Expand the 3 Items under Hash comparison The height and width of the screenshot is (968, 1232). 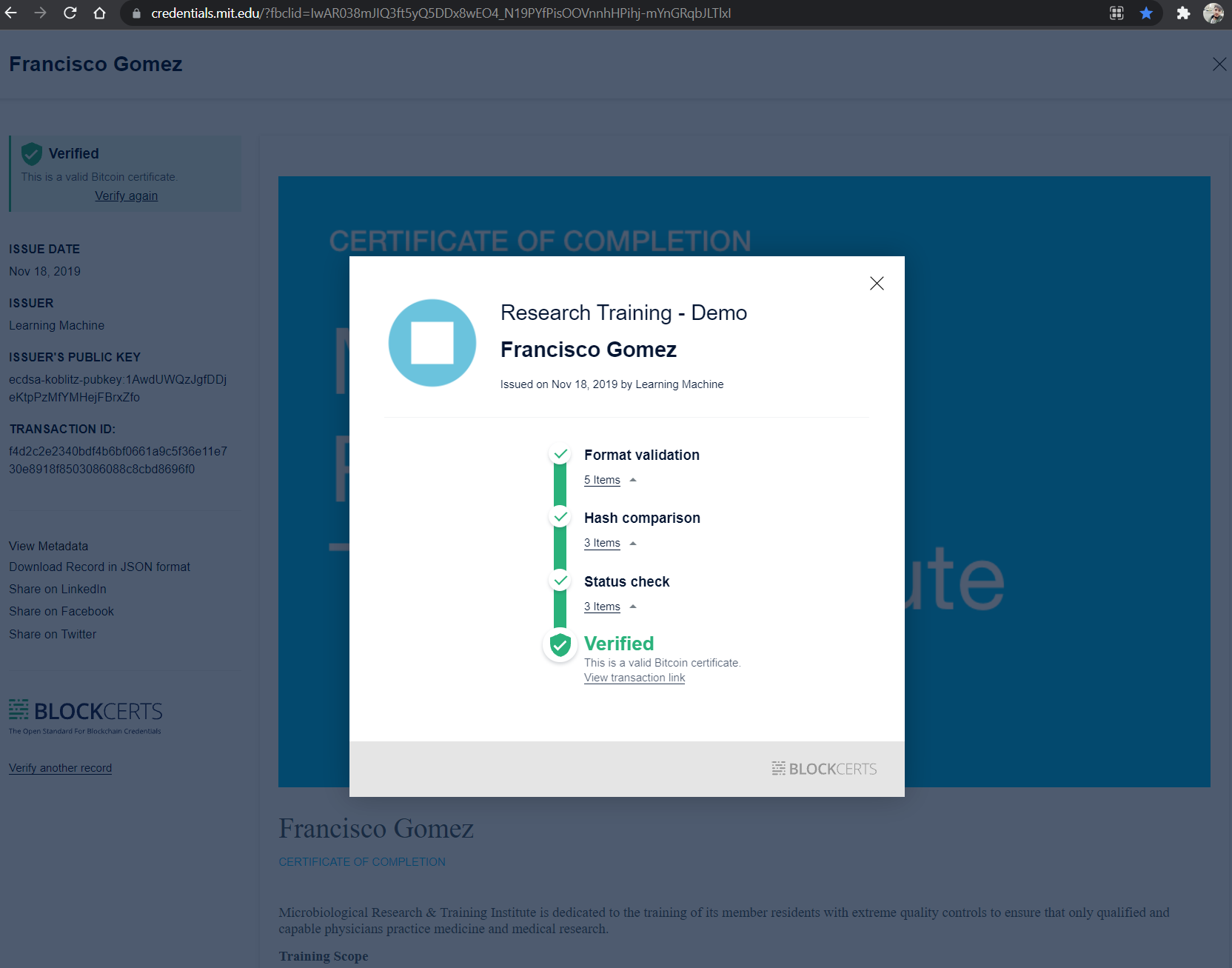pyautogui.click(x=602, y=543)
